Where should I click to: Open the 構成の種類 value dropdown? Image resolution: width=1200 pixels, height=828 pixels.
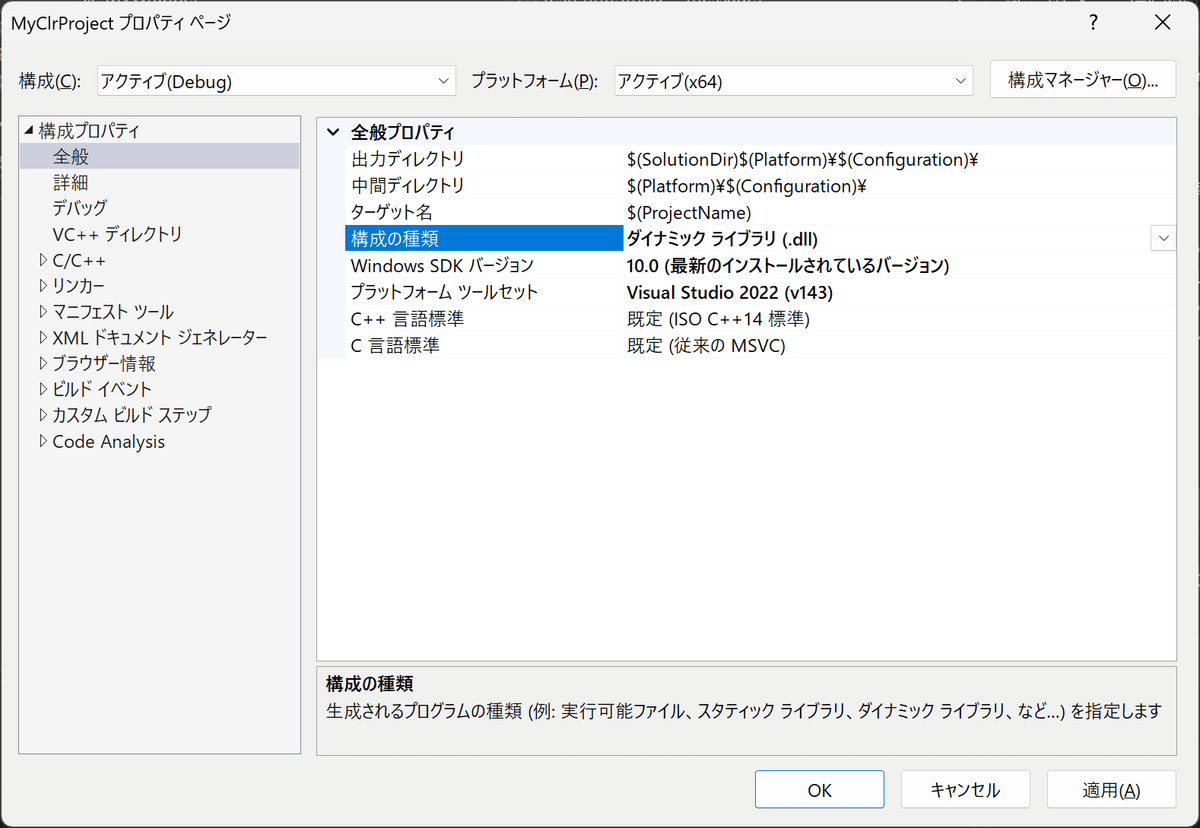click(1163, 238)
